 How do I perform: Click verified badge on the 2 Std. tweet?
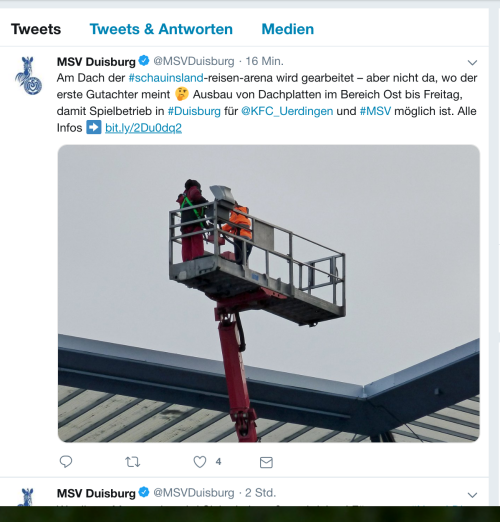tap(144, 492)
